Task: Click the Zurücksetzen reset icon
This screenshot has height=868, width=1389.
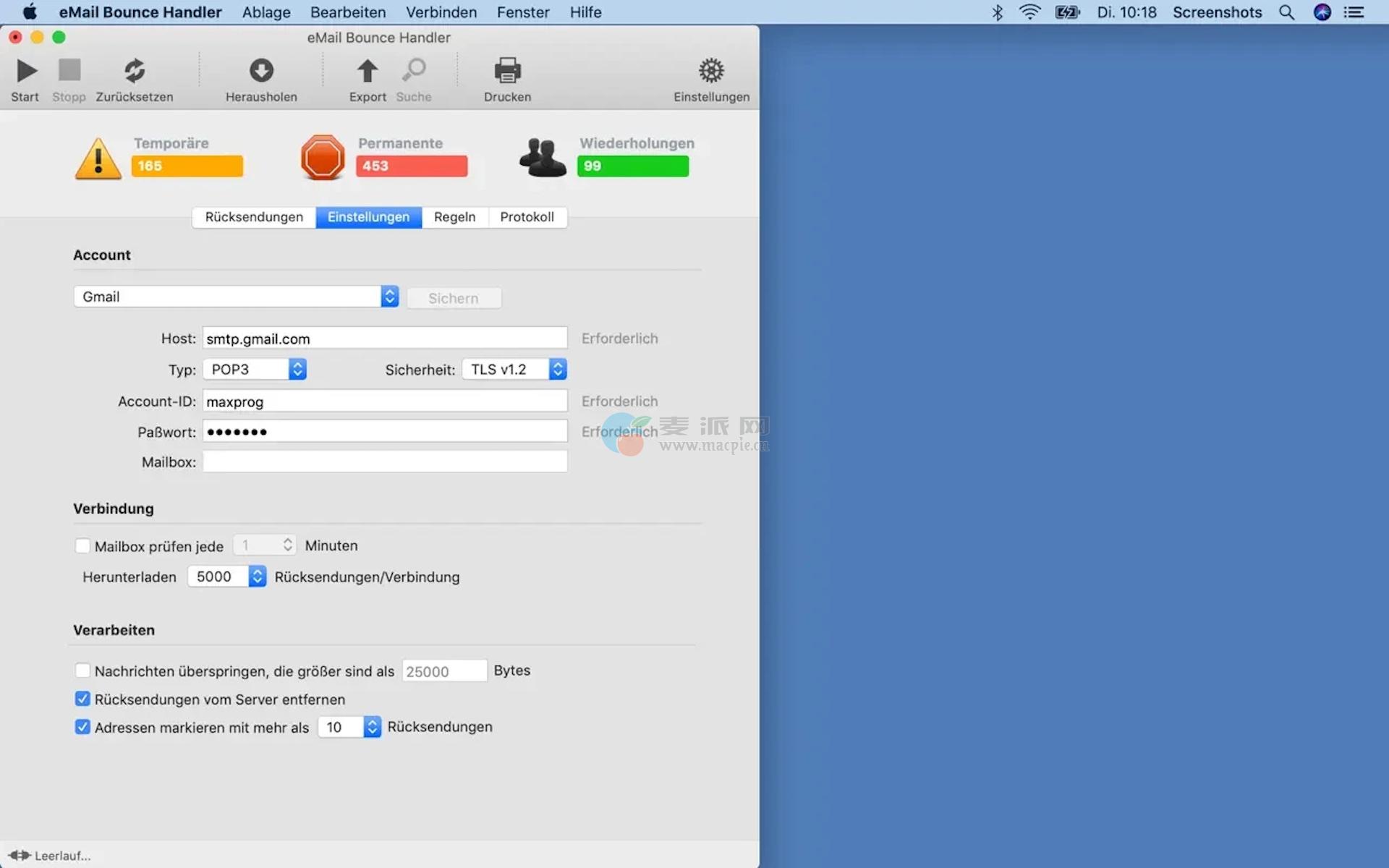Action: [x=135, y=71]
